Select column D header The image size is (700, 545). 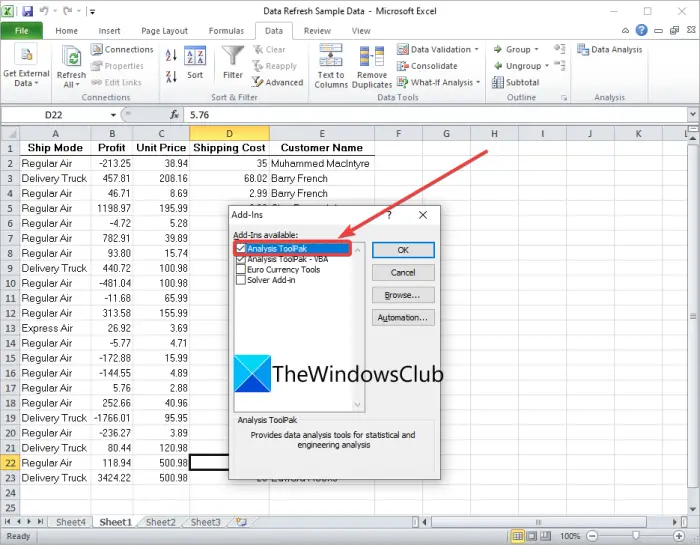pyautogui.click(x=229, y=133)
